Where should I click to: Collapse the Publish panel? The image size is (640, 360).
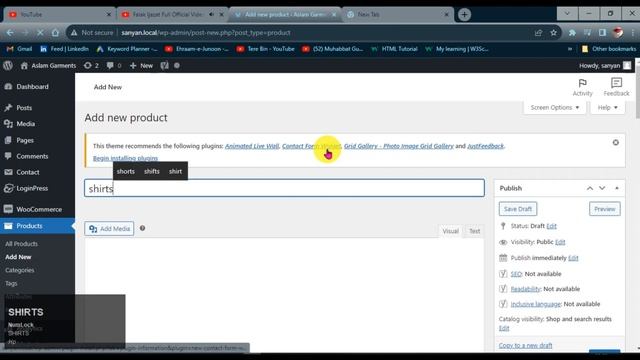(617, 188)
